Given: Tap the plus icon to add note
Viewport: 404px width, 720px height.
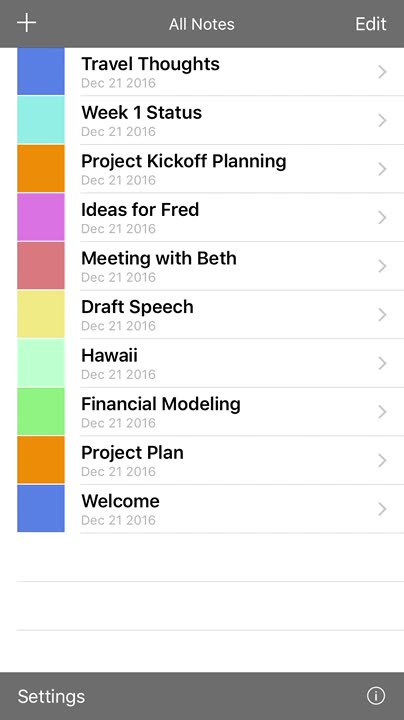Looking at the screenshot, I should click(27, 23).
